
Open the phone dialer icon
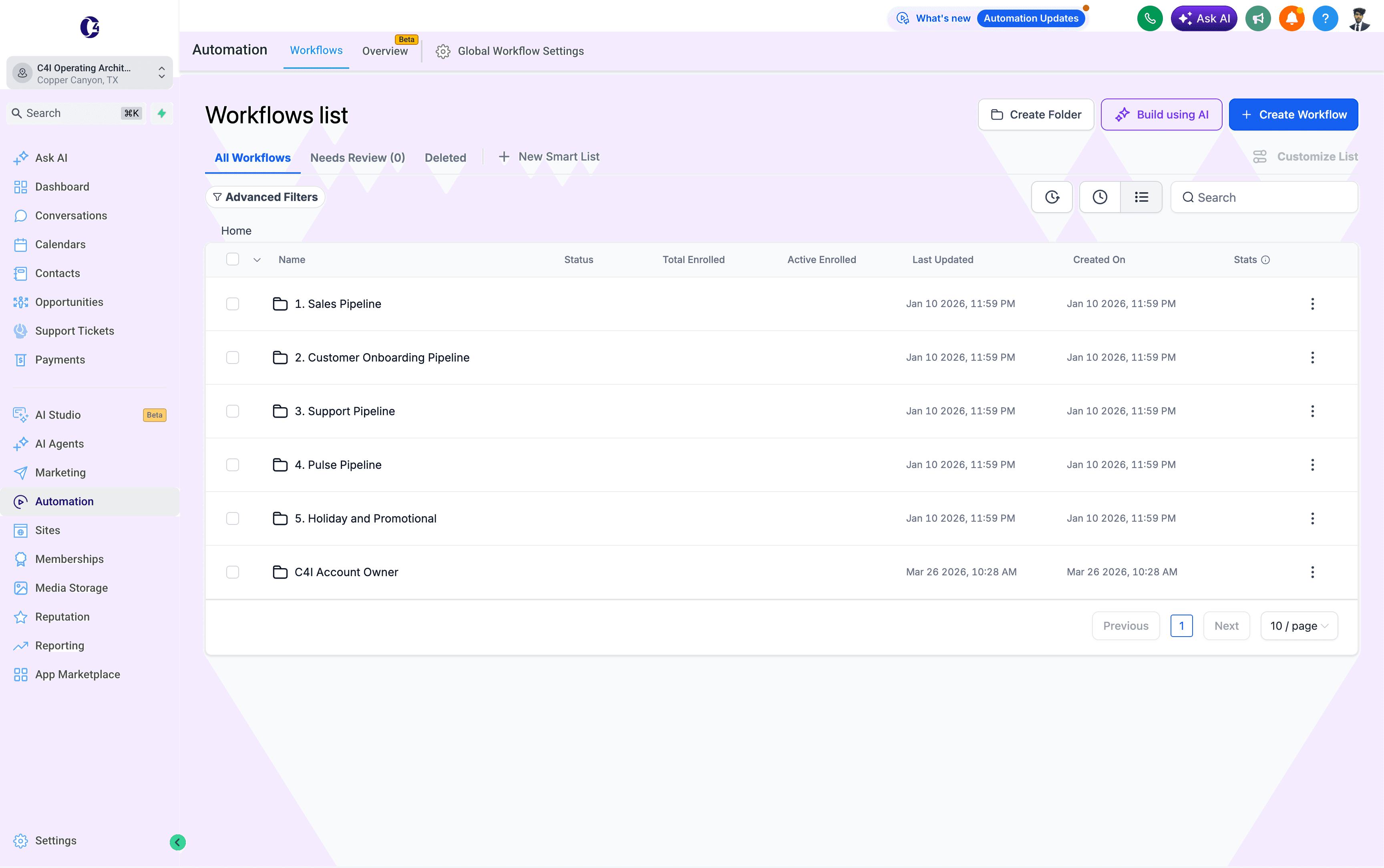(1149, 18)
